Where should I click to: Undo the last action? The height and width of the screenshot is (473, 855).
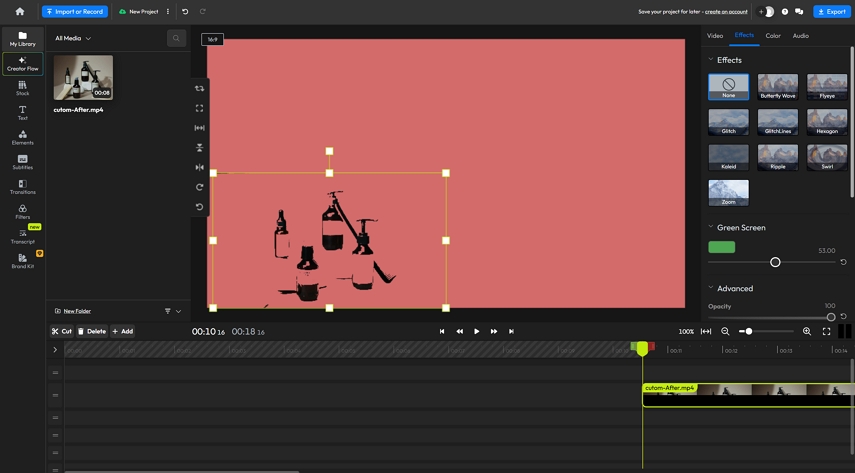(185, 11)
